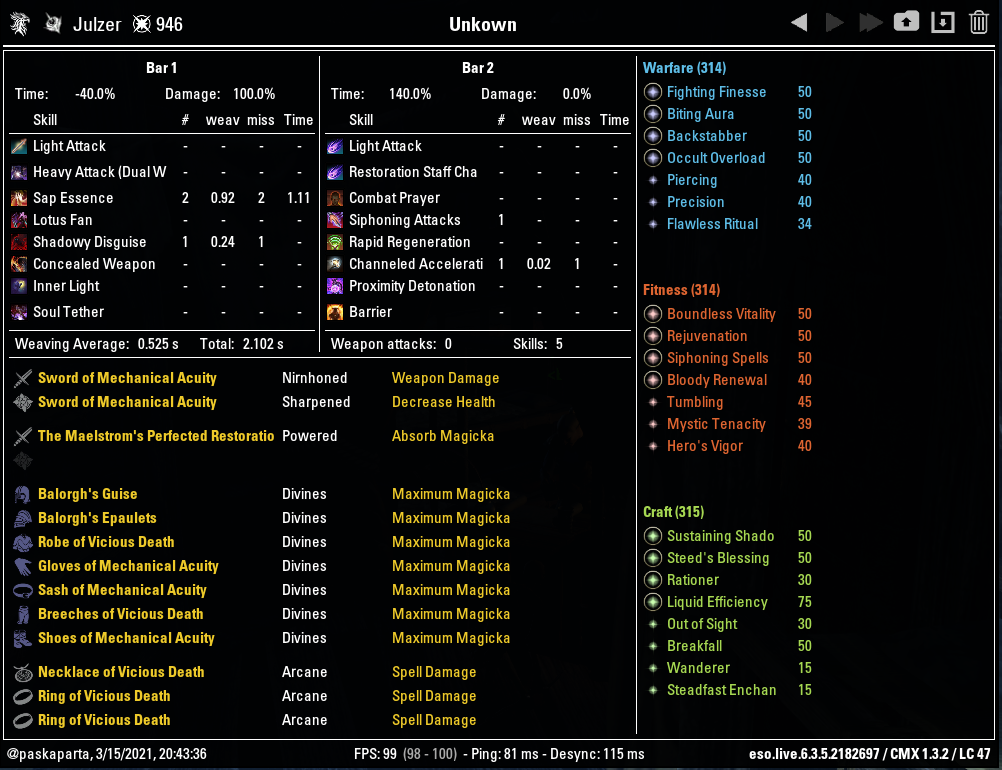This screenshot has width=1002, height=770.
Task: Open Sword of Mechanical Acuity Sharpened link
Action: click(x=127, y=403)
